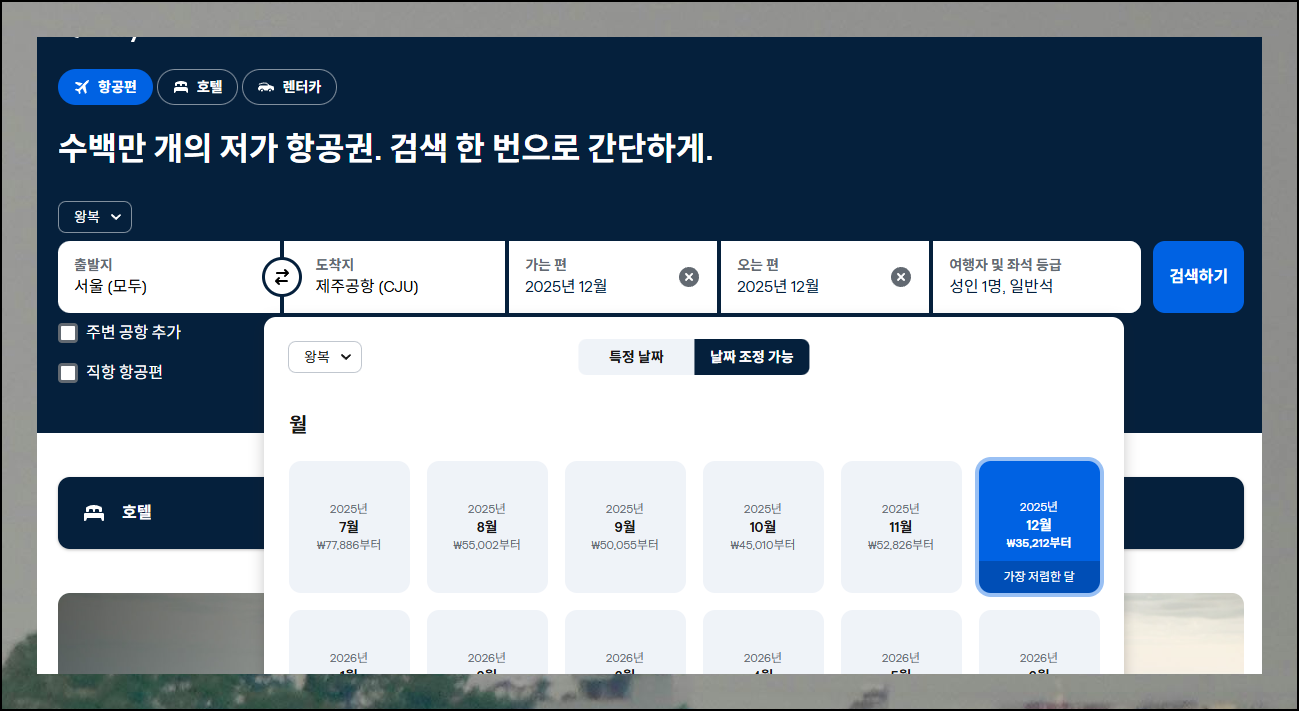The height and width of the screenshot is (711, 1299).
Task: Choose the 2025년 8월 month card
Action: click(x=487, y=527)
